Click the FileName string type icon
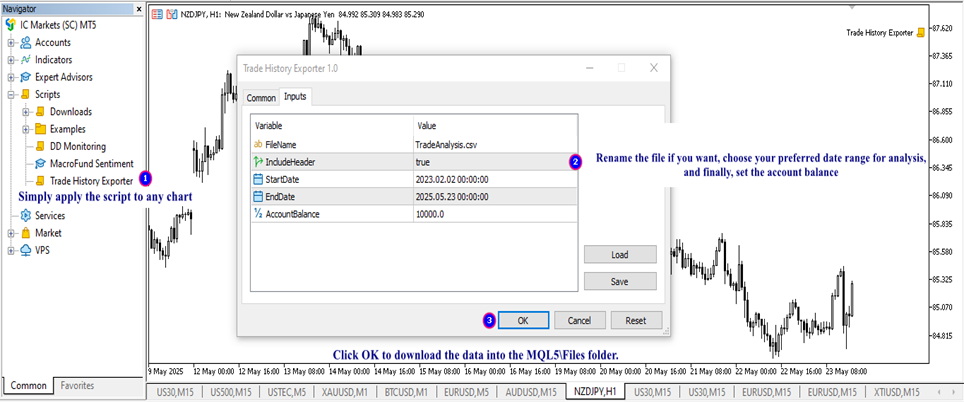This screenshot has height=402, width=964. 258,145
